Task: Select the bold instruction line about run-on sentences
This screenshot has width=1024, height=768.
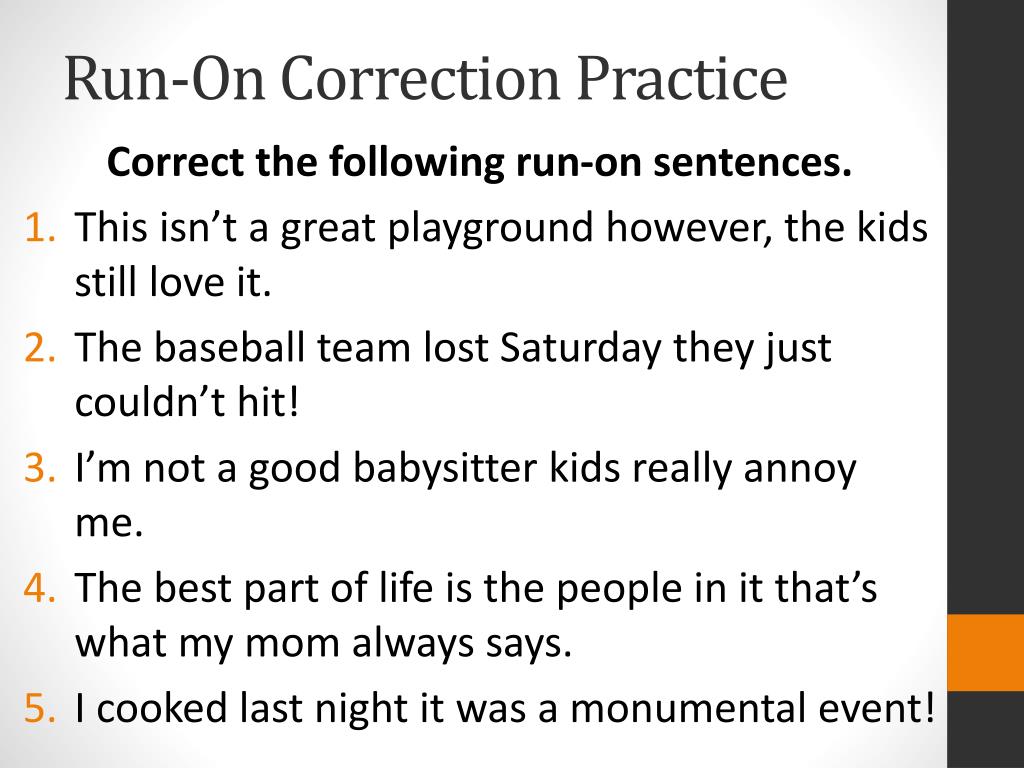Action: click(x=479, y=161)
